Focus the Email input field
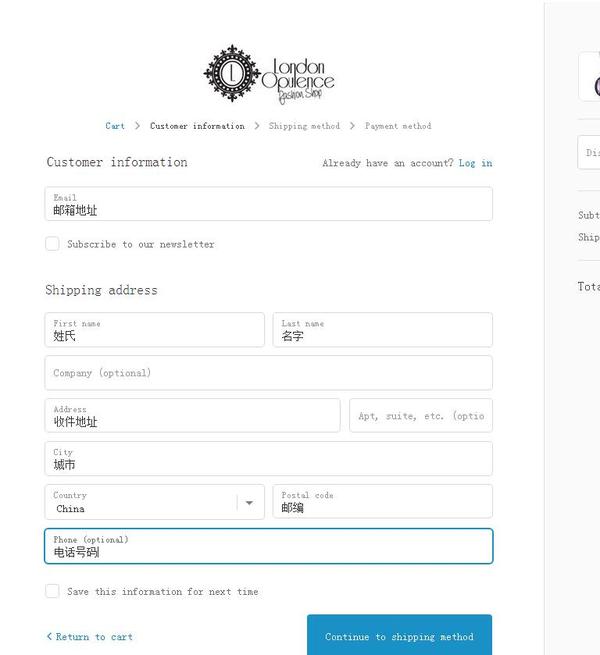Image resolution: width=600 pixels, height=655 pixels. point(268,204)
